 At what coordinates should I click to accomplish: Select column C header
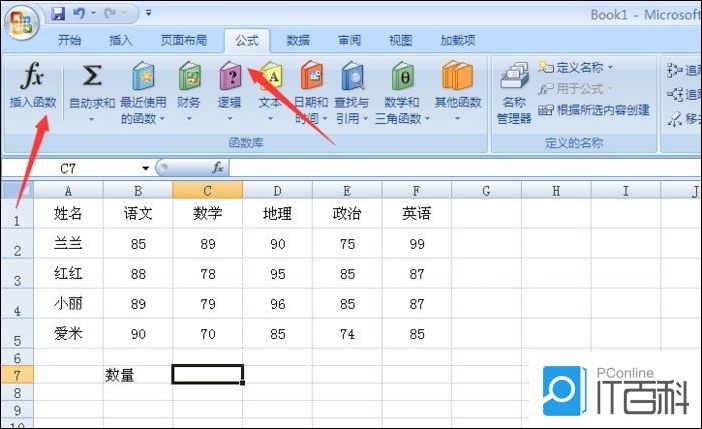[208, 191]
